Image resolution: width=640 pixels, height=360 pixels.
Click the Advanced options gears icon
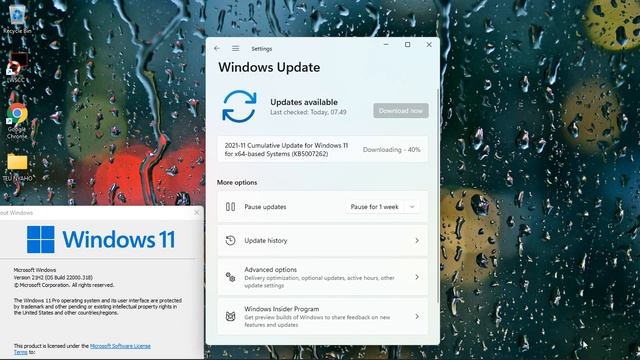point(230,277)
